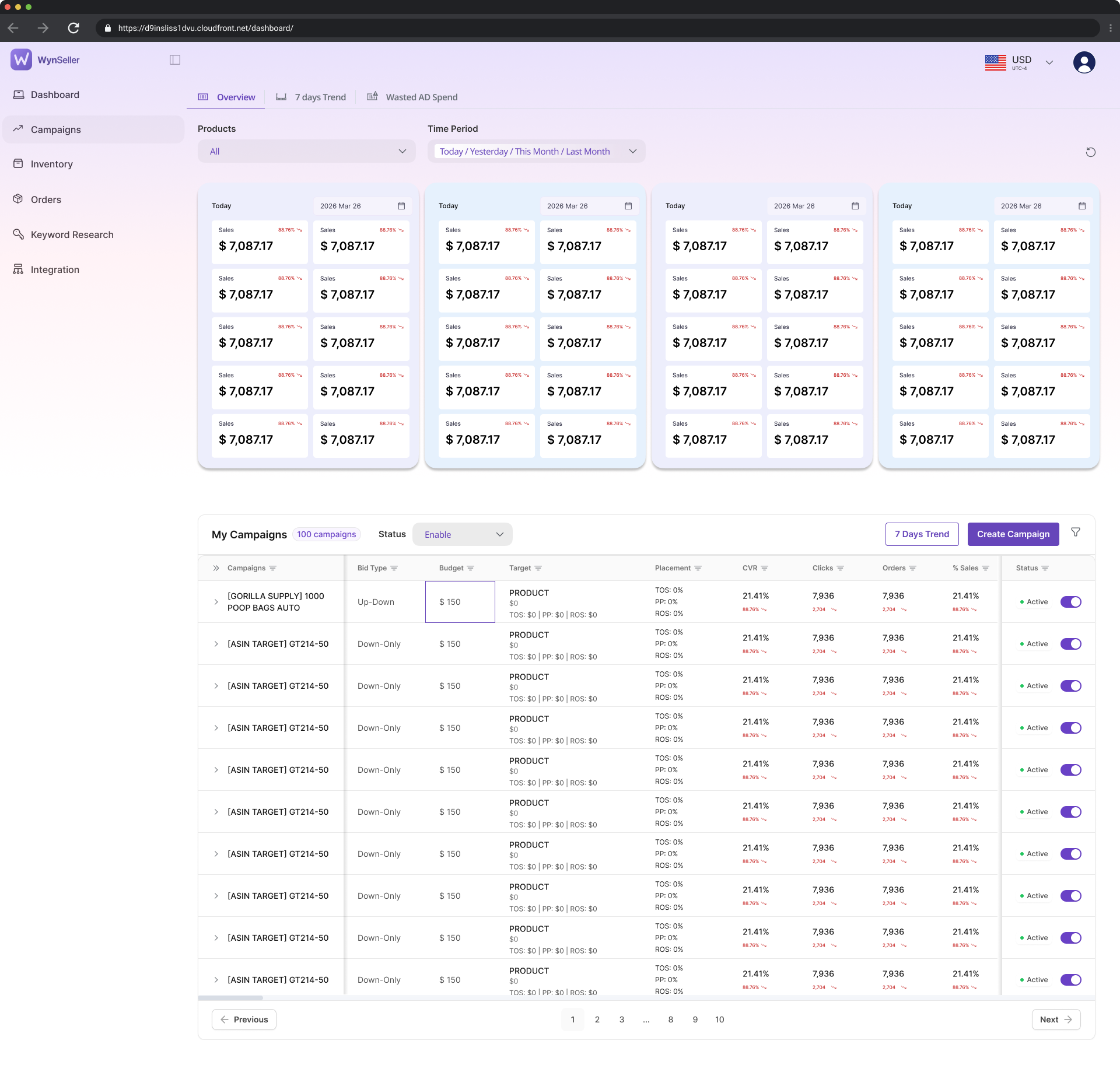Screen dimensions: 1120x1065
Task: Toggle Active switch on seventh campaign row
Action: tap(1070, 854)
